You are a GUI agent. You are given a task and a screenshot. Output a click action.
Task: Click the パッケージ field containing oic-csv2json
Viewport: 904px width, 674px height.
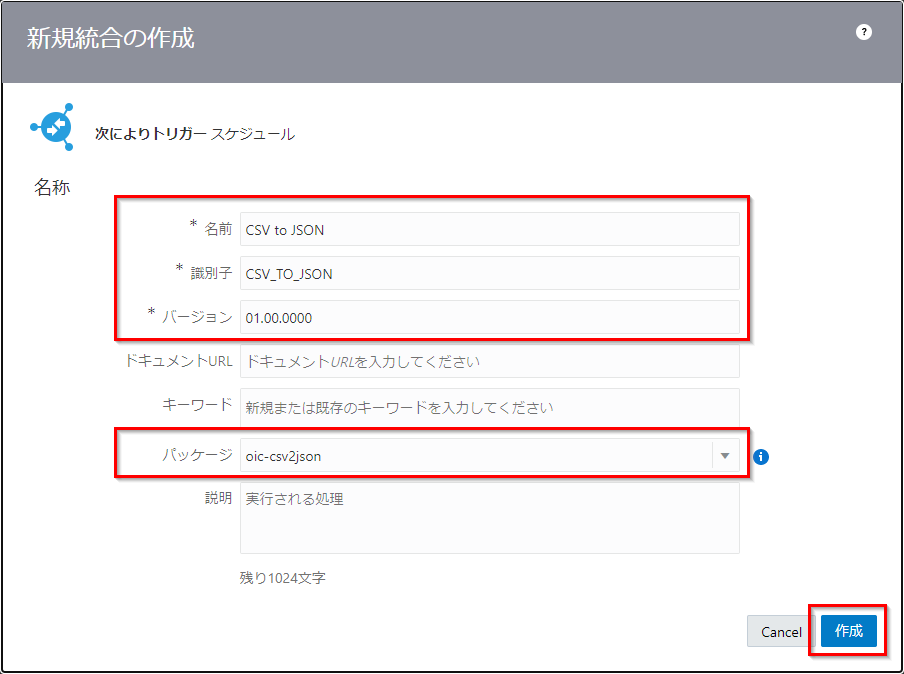475,456
